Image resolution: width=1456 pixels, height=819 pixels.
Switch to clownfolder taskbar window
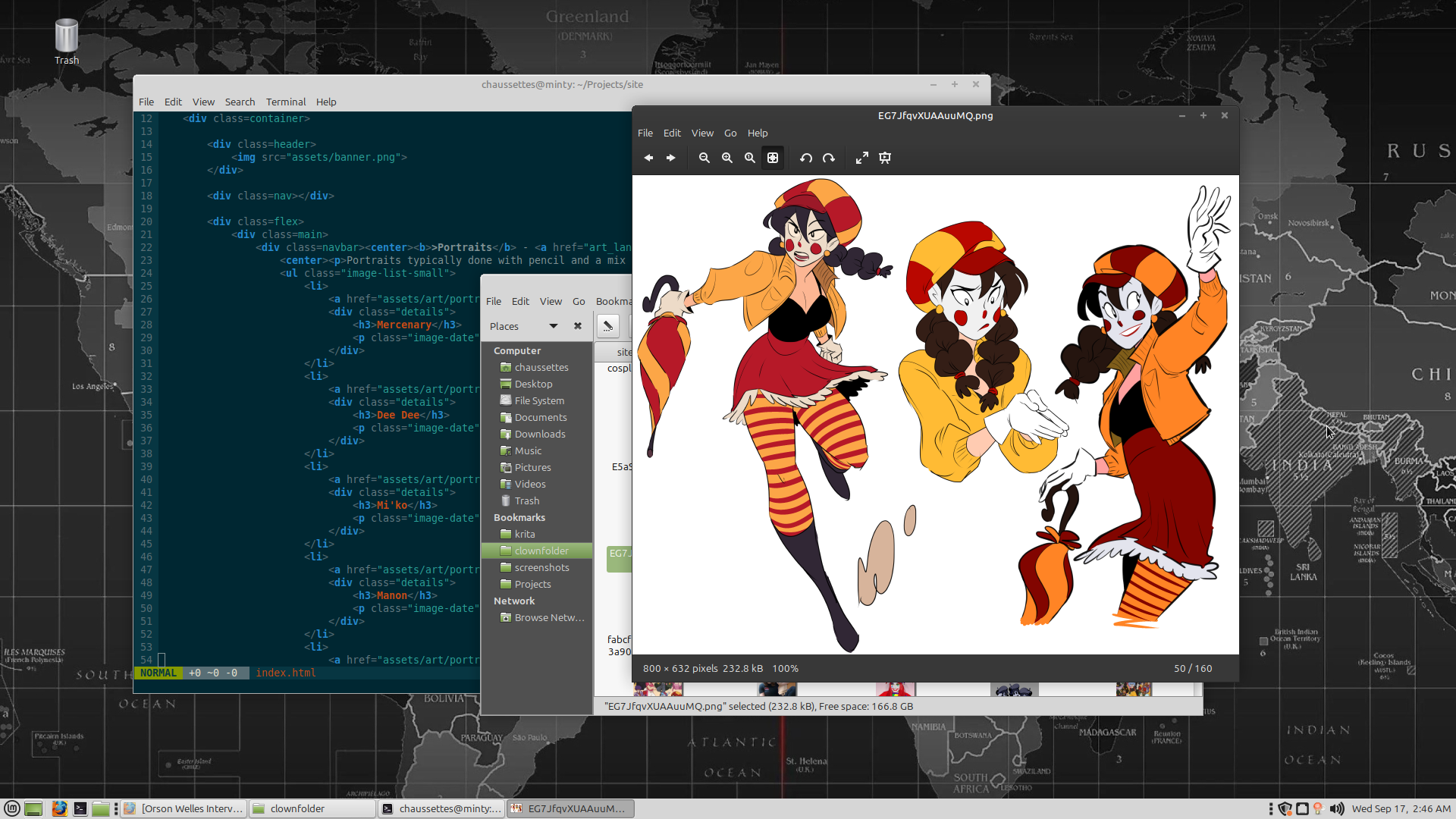(312, 808)
